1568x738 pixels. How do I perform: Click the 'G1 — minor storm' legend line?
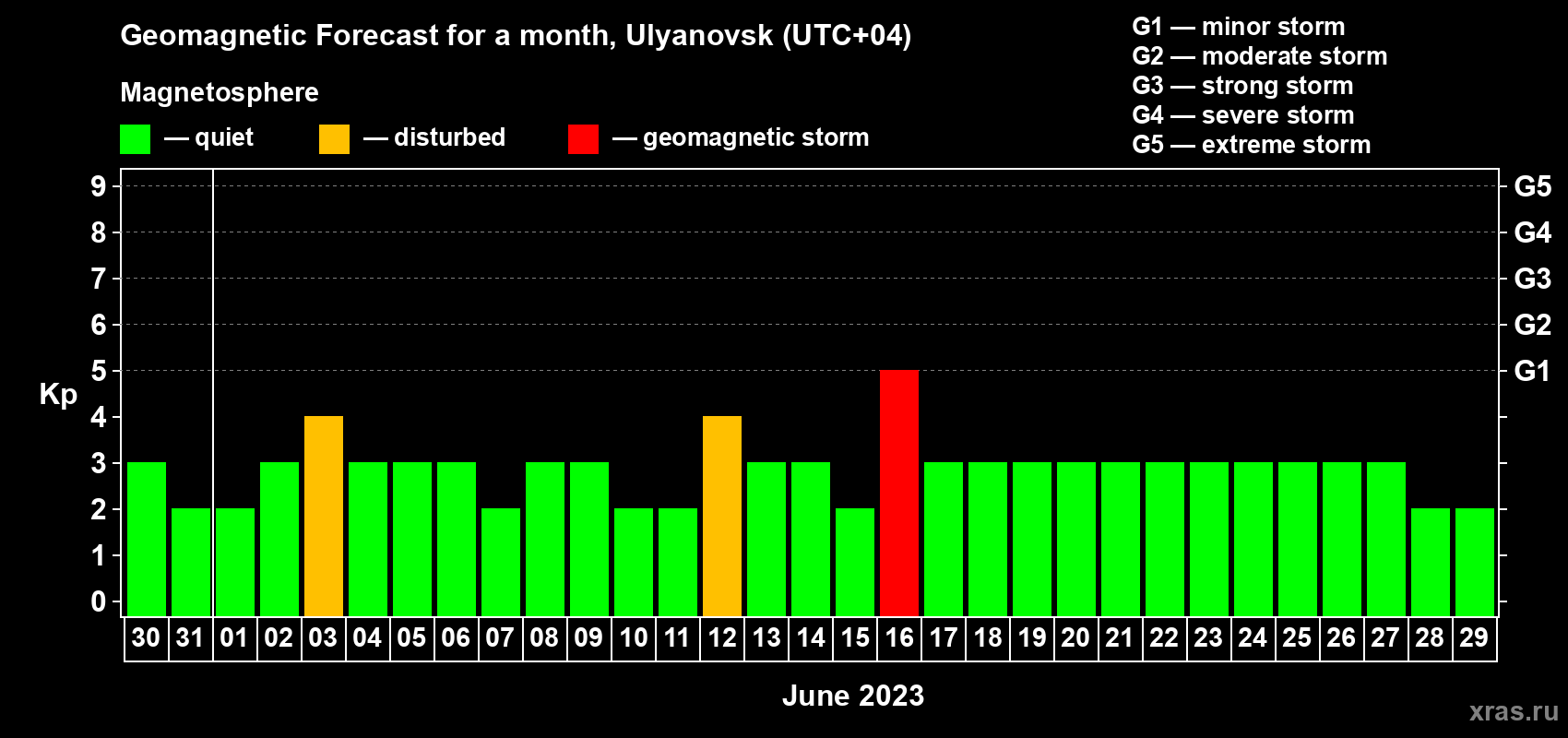point(1239,27)
